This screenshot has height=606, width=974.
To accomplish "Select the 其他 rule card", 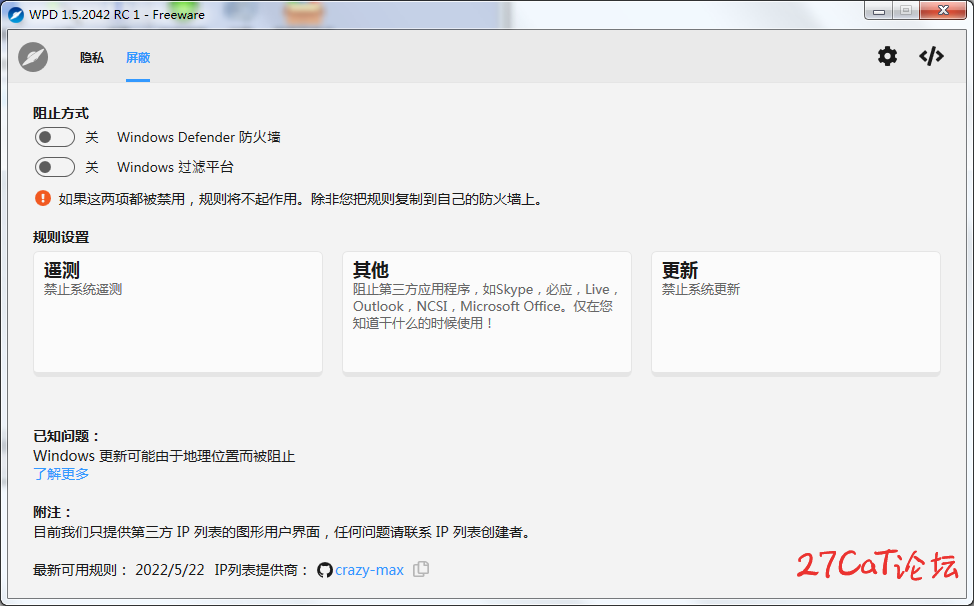I will click(x=486, y=312).
